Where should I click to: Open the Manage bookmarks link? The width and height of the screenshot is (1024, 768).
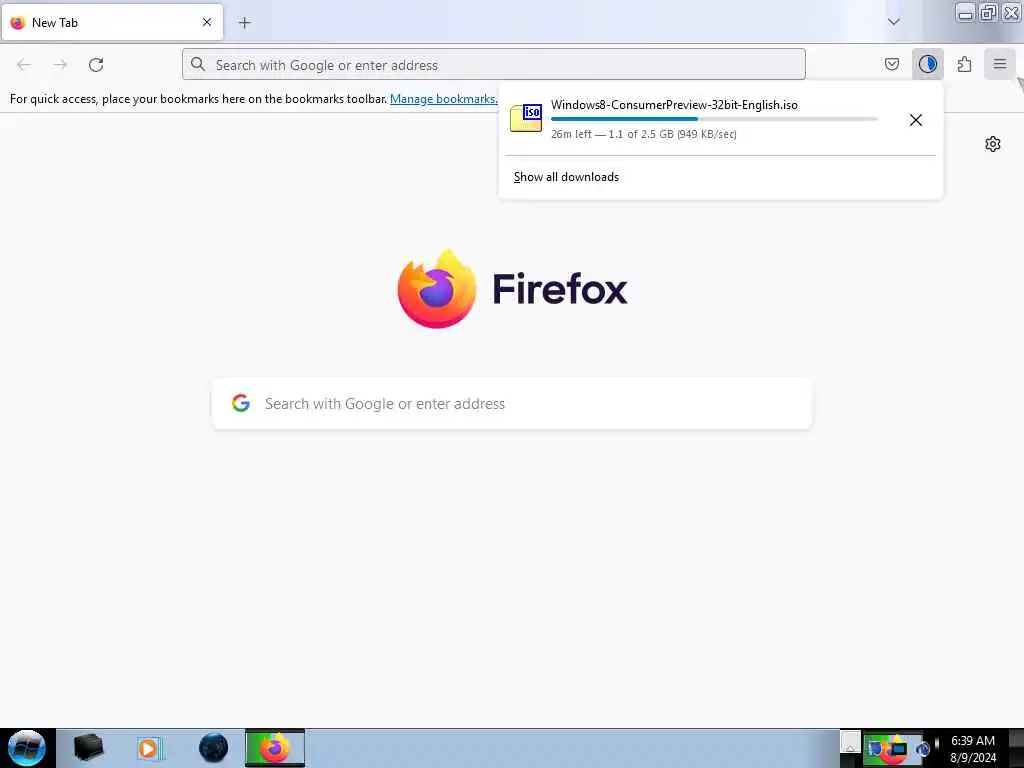point(443,99)
